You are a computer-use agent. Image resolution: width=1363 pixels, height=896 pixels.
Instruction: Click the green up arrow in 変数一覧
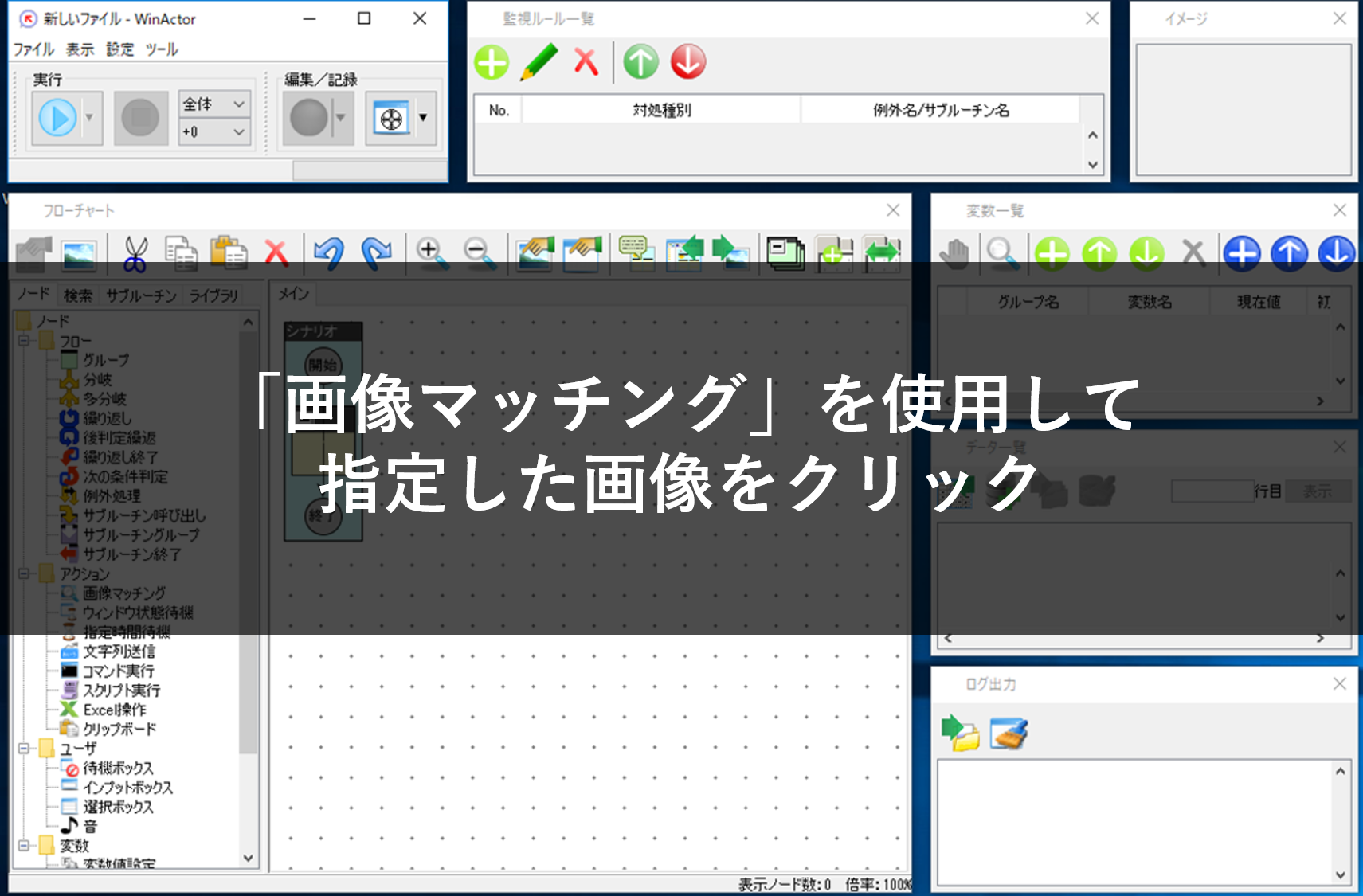click(x=1099, y=253)
